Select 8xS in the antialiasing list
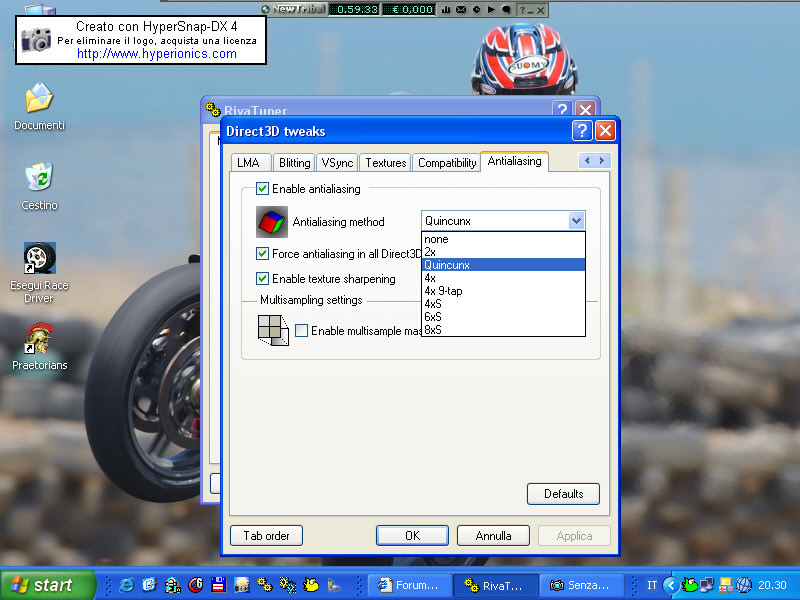Image resolution: width=800 pixels, height=600 pixels. tap(433, 329)
